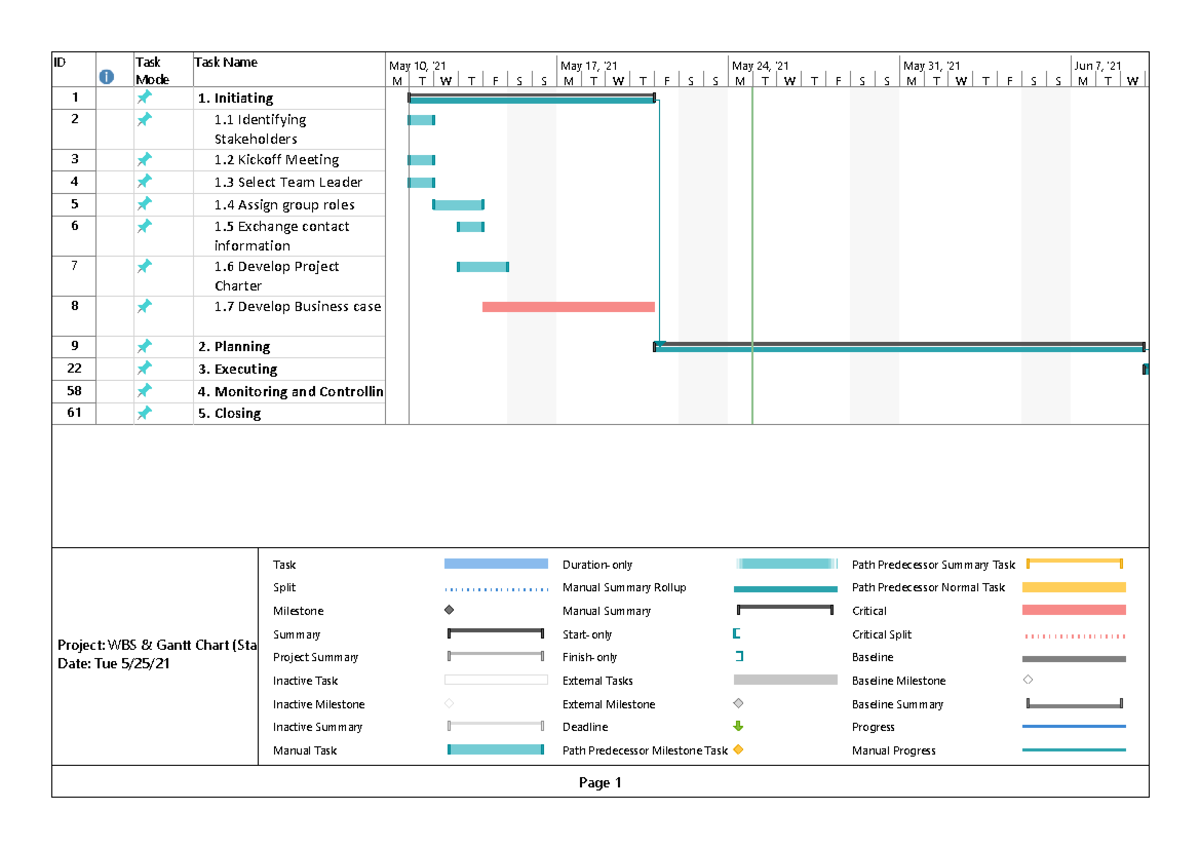Click the pin icon next to 5. Closing

click(x=144, y=413)
